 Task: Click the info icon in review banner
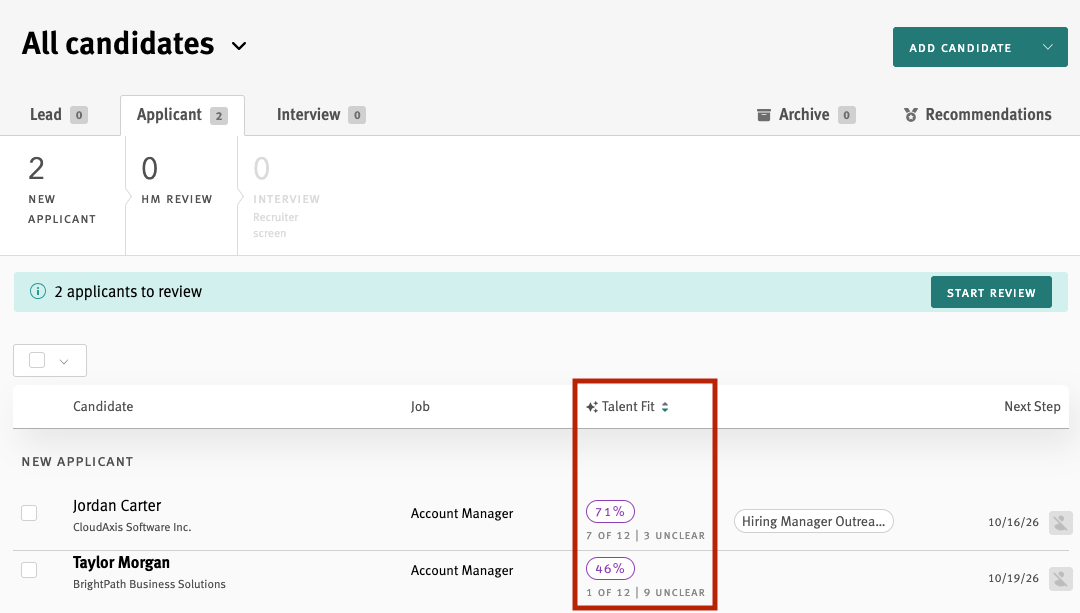pyautogui.click(x=38, y=291)
